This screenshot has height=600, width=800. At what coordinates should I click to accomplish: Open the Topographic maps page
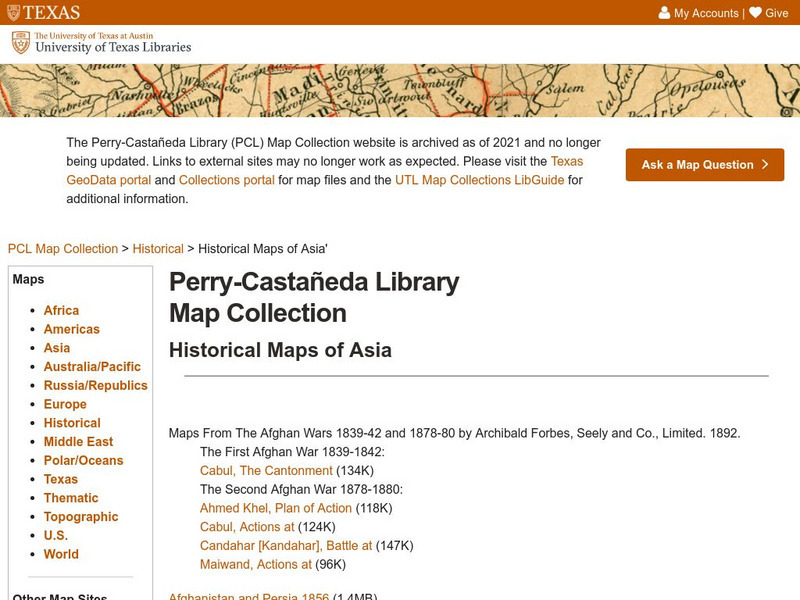click(x=80, y=516)
